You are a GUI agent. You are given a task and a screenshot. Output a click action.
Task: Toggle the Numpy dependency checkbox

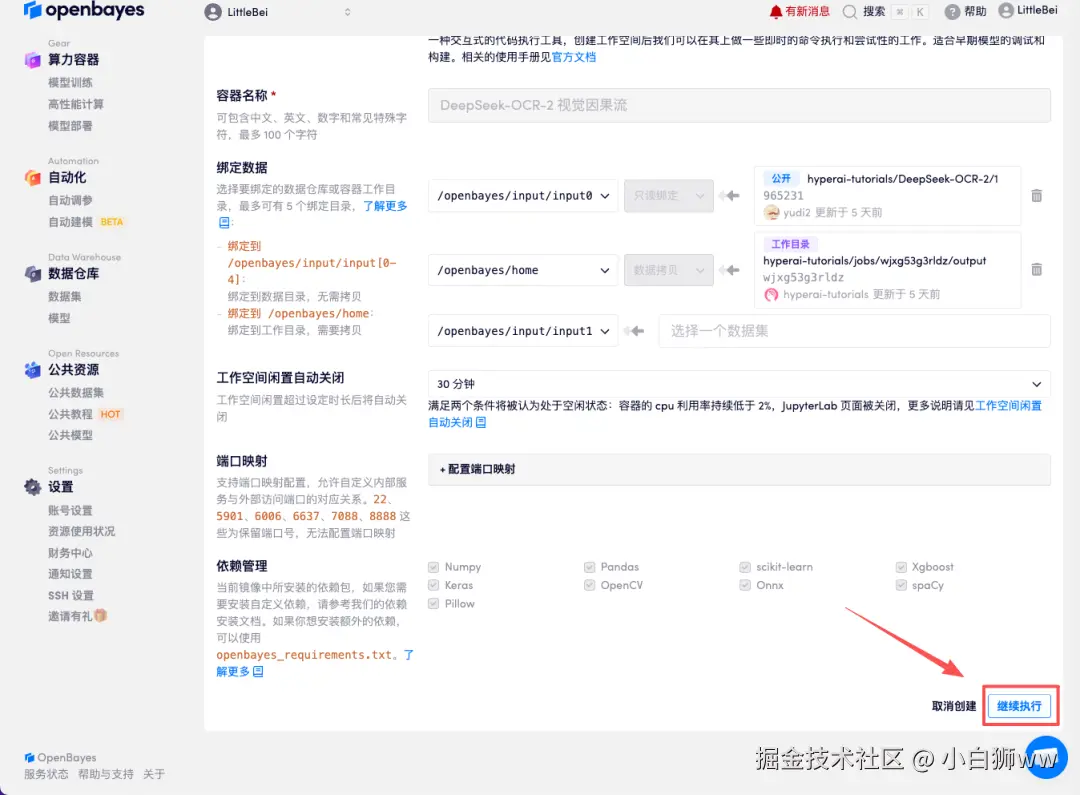tap(433, 567)
